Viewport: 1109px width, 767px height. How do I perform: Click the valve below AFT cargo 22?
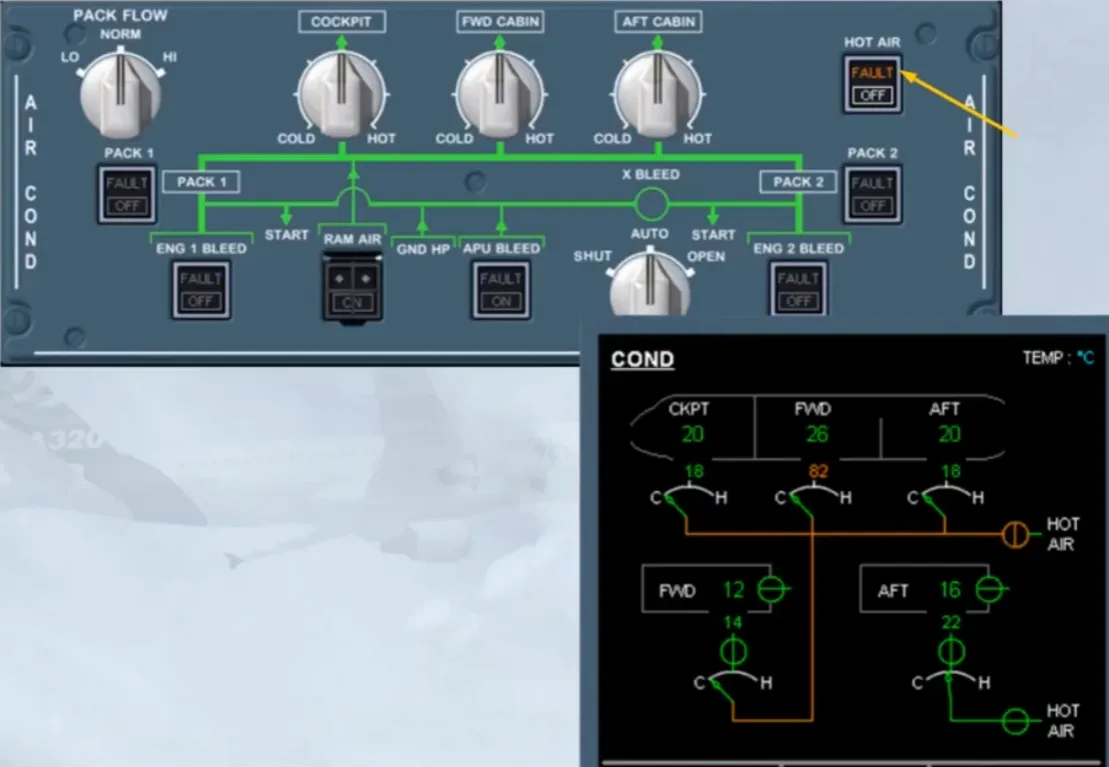[x=951, y=651]
